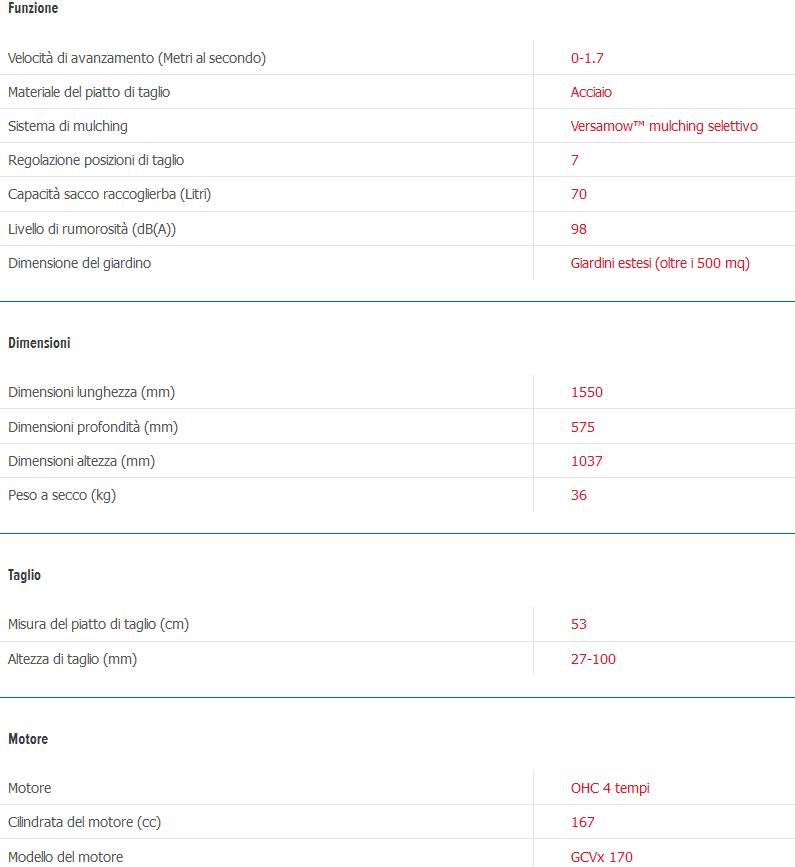Click the Dimensioni lunghezza value 1550
795x867 pixels.
[587, 392]
